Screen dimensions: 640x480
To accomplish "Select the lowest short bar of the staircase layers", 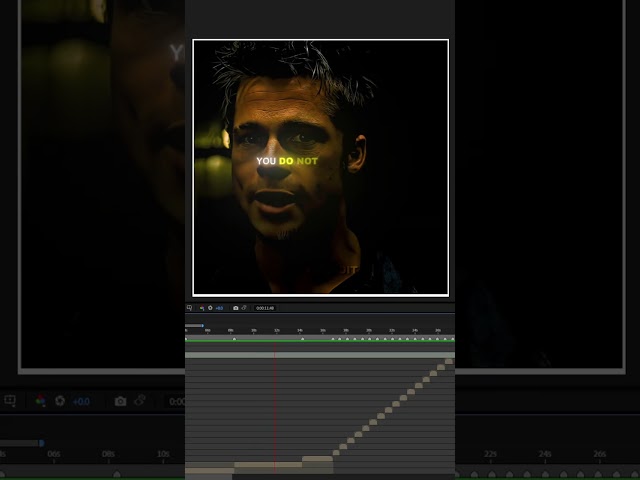I will tap(336, 453).
